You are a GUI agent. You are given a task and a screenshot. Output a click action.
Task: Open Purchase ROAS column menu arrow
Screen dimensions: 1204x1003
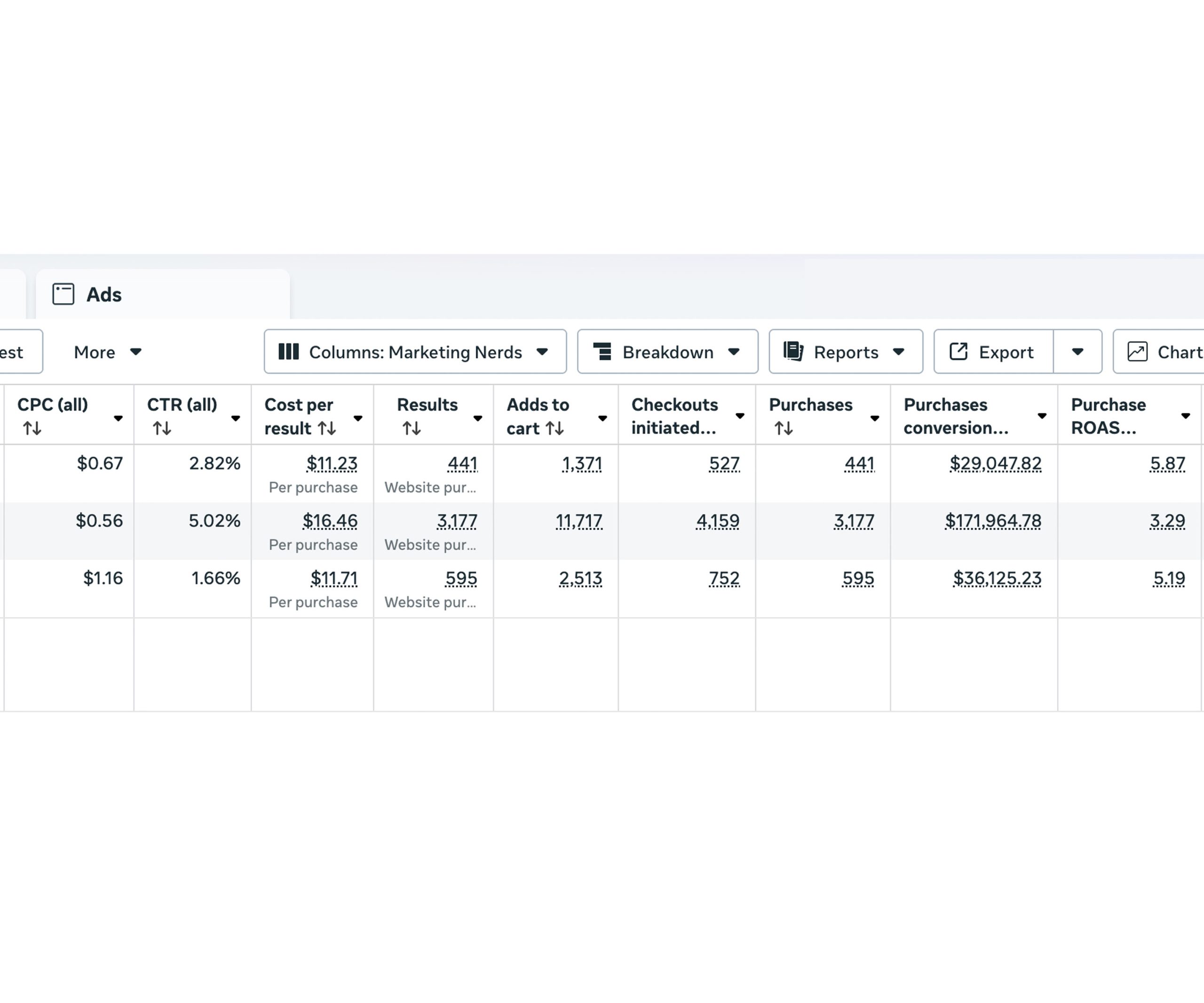[1185, 416]
